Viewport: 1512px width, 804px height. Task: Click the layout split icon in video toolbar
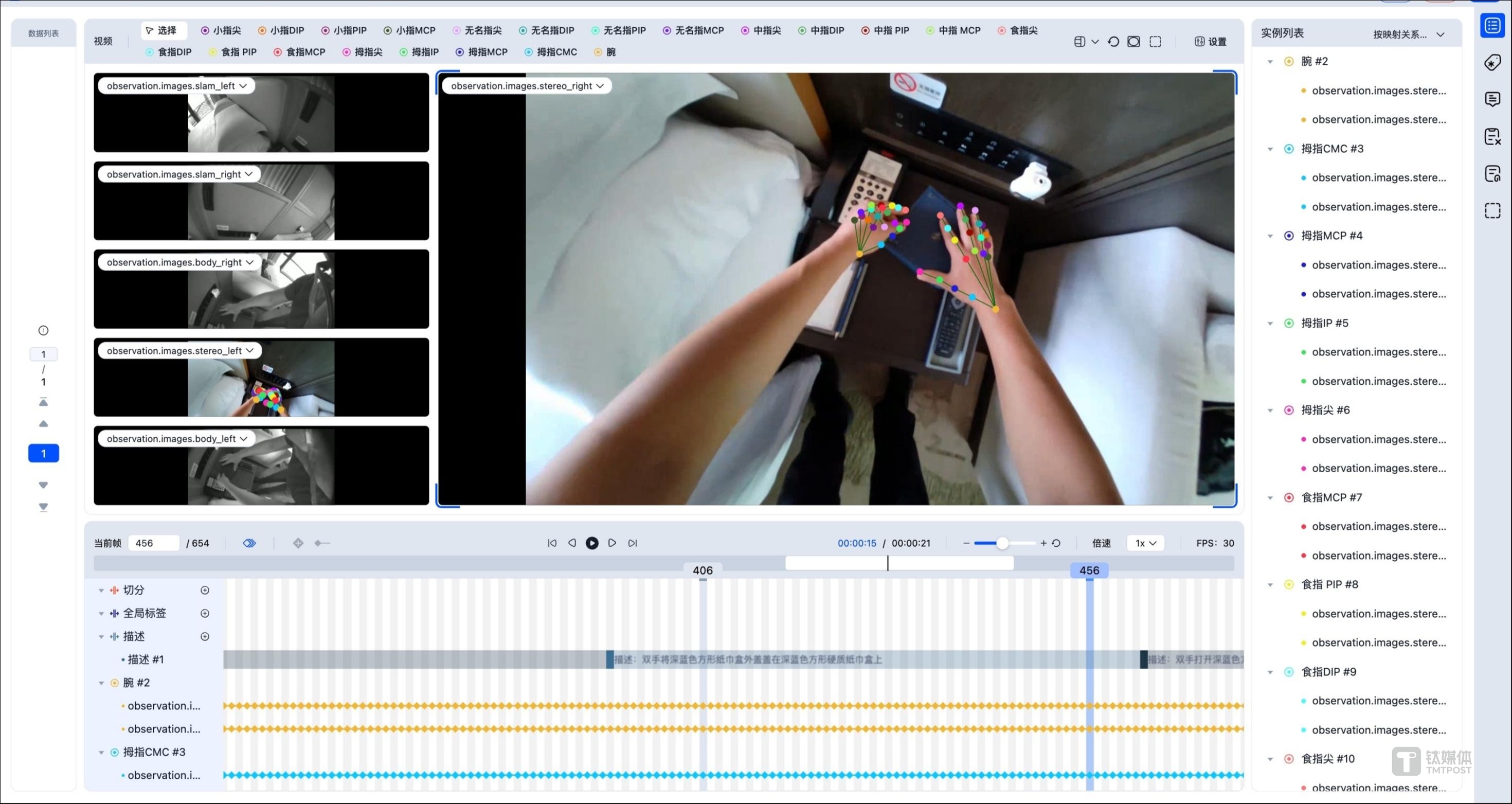pyautogui.click(x=1079, y=42)
